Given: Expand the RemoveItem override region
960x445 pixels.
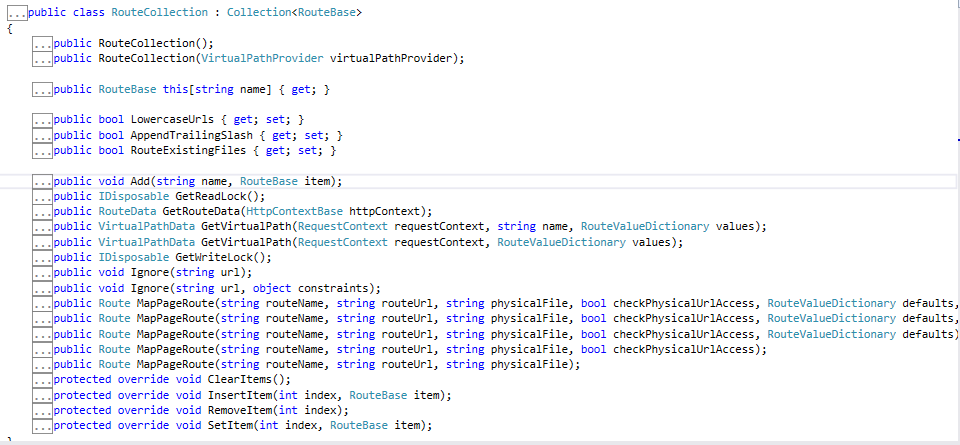Looking at the screenshot, I should point(43,411).
